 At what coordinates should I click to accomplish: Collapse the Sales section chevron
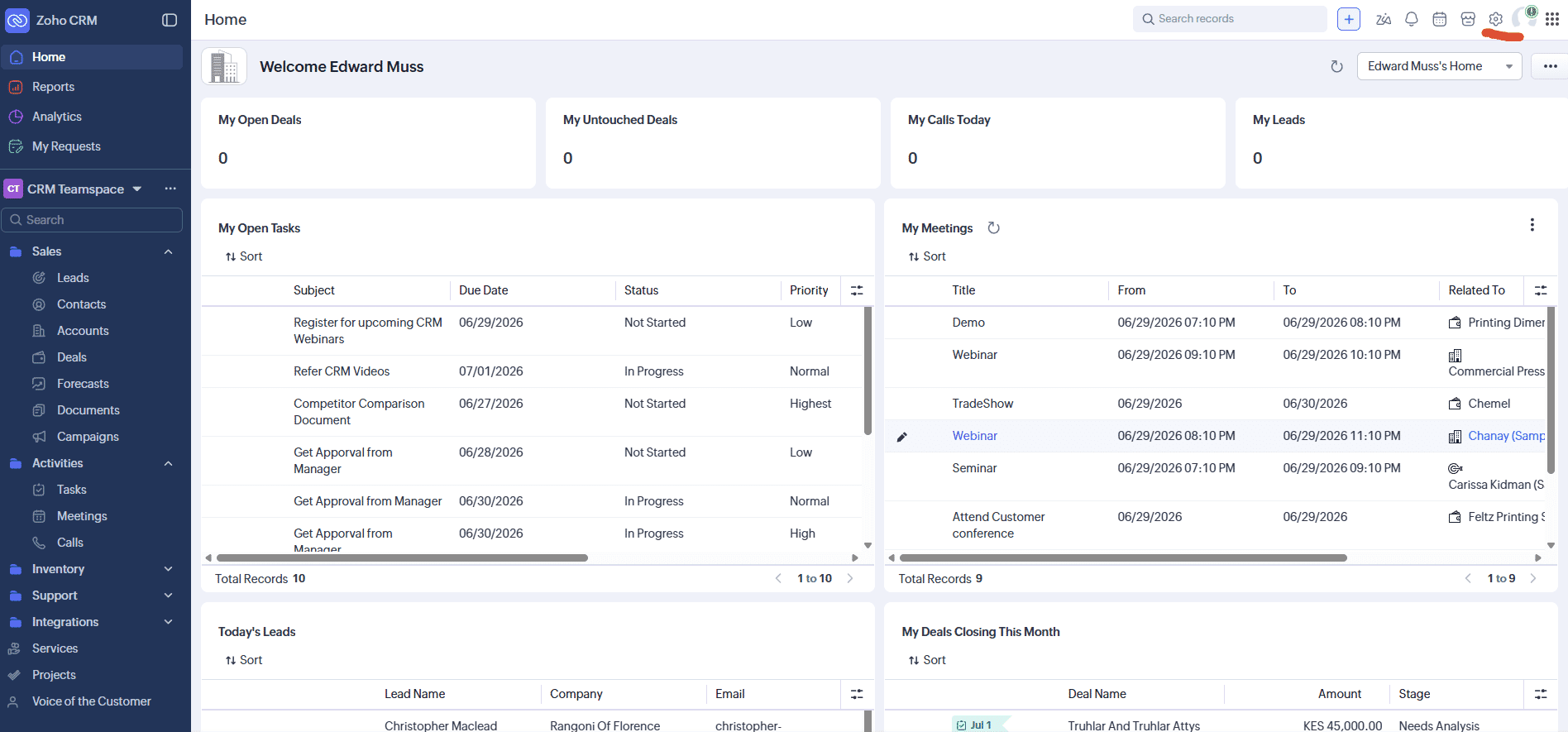169,251
